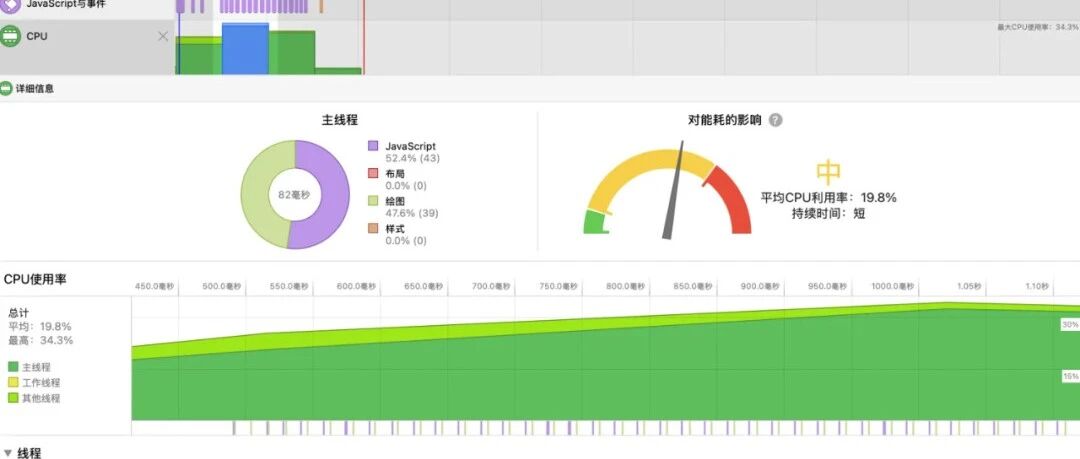
Task: Open help icon next to 对能耗的影响
Action: tap(776, 120)
